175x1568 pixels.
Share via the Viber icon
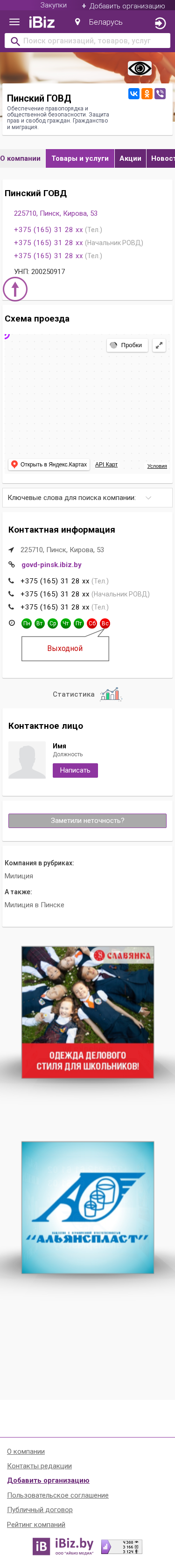pos(161,94)
